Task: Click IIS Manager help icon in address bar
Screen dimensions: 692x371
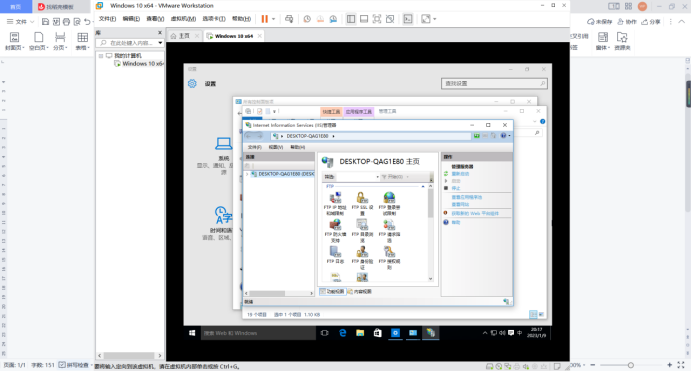Action: (x=503, y=136)
